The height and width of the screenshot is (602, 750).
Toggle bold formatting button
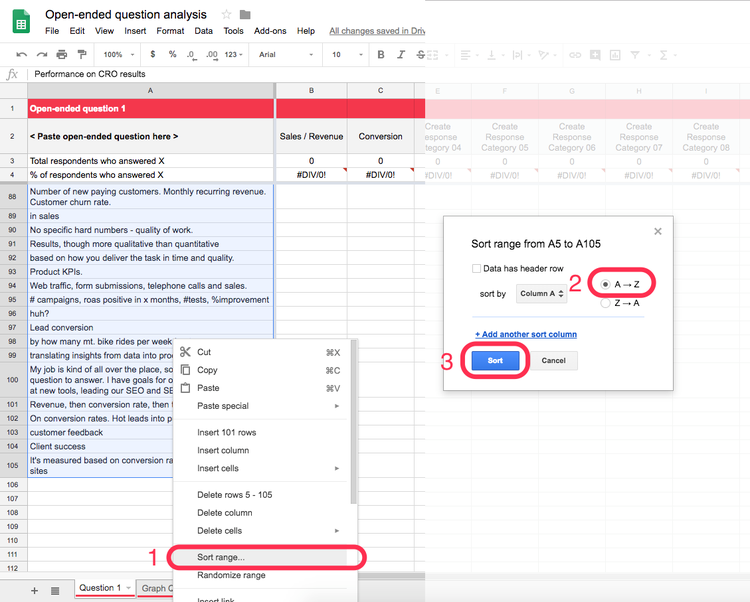pyautogui.click(x=381, y=55)
